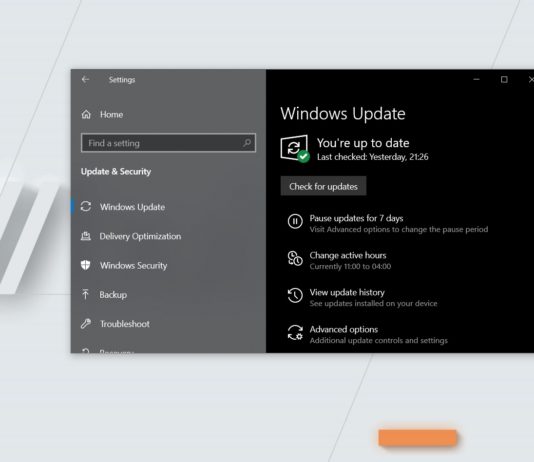The width and height of the screenshot is (534, 462).
Task: Click the orange button below the window
Action: tap(417, 438)
